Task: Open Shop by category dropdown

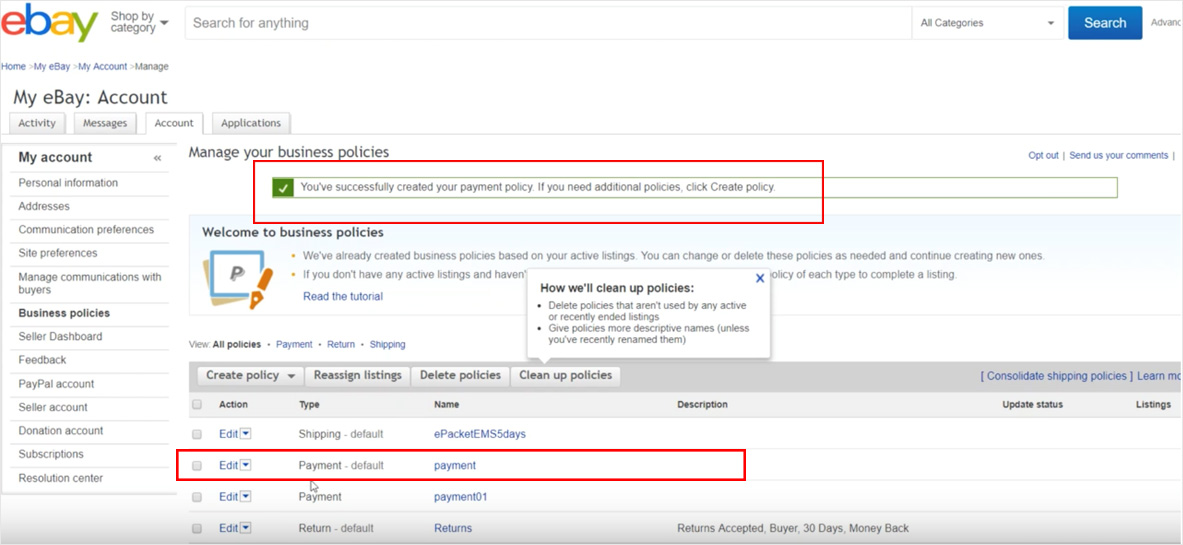Action: (x=140, y=22)
